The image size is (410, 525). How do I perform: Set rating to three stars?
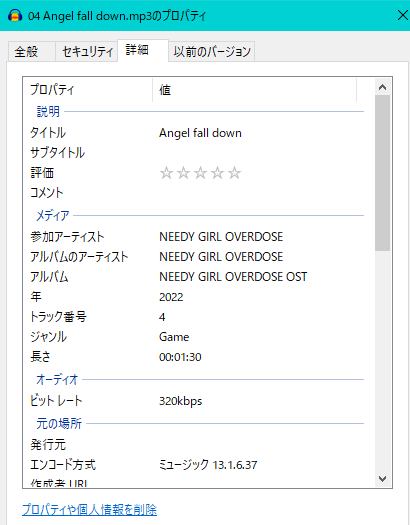(x=200, y=173)
